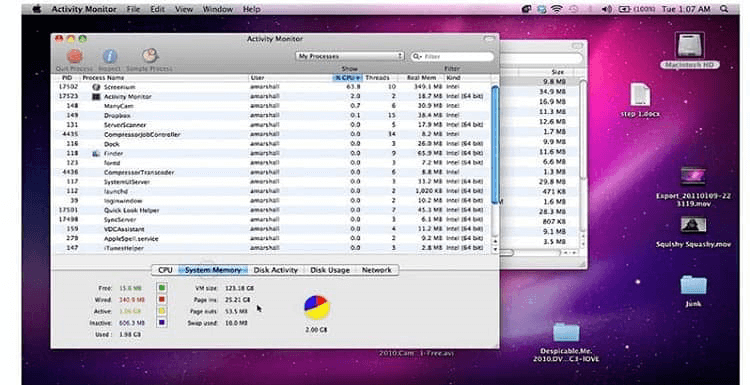The image size is (750, 385).
Task: Click the Screenium app icon in process list
Action: coord(96,87)
